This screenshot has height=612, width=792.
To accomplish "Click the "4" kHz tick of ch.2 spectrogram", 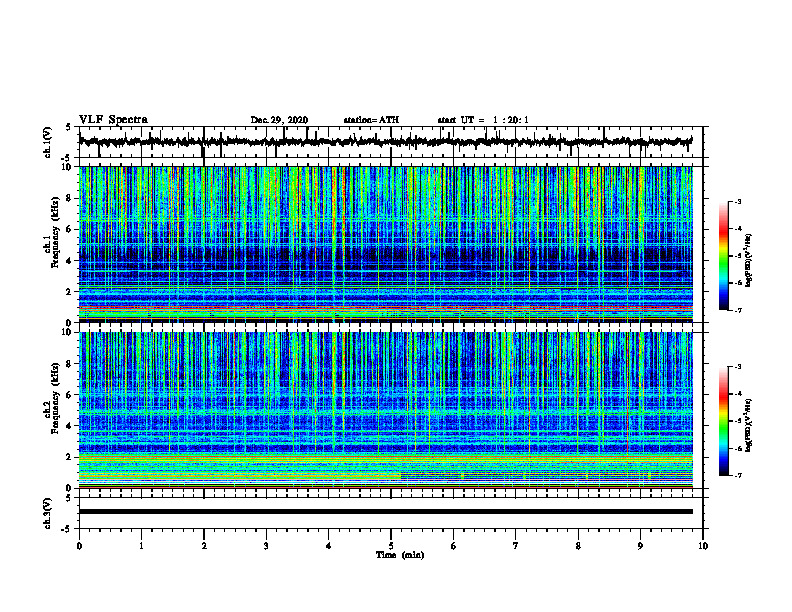I will point(70,426).
